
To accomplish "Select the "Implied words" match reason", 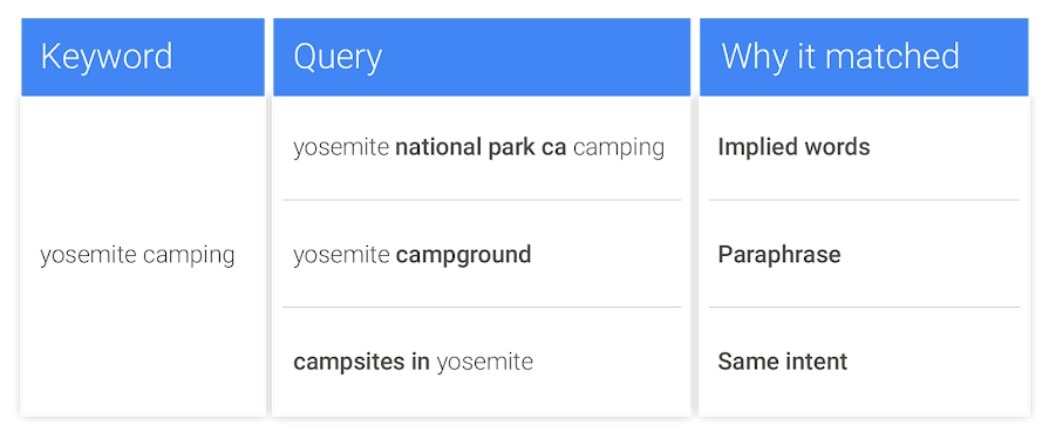I will [793, 148].
